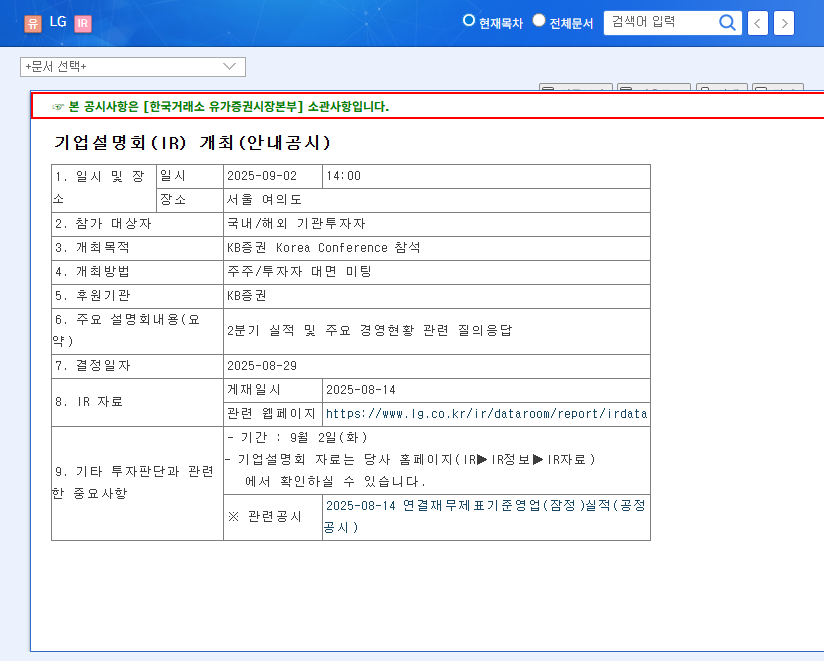Screen dimensions: 824x661
Task: Click the pink IR badge icon
Action: [83, 23]
